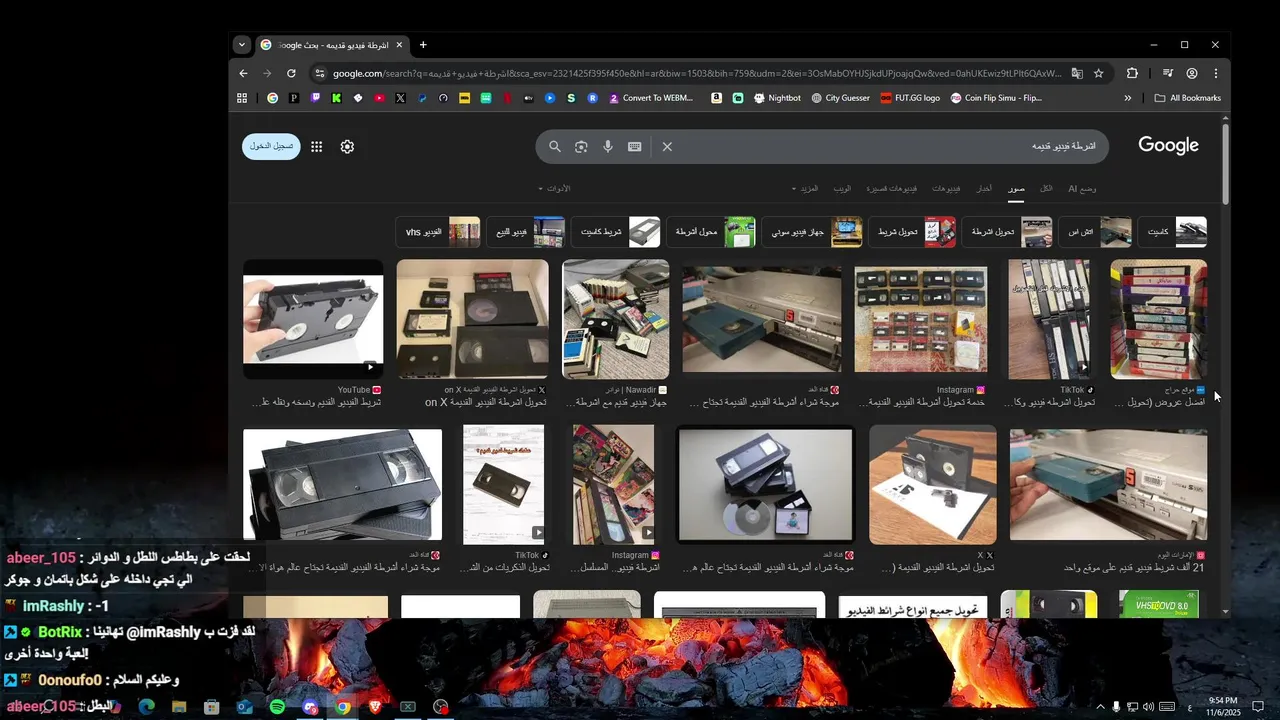Expand the الأدوات (Tools) options
This screenshot has width=1280, height=720.
(x=554, y=188)
